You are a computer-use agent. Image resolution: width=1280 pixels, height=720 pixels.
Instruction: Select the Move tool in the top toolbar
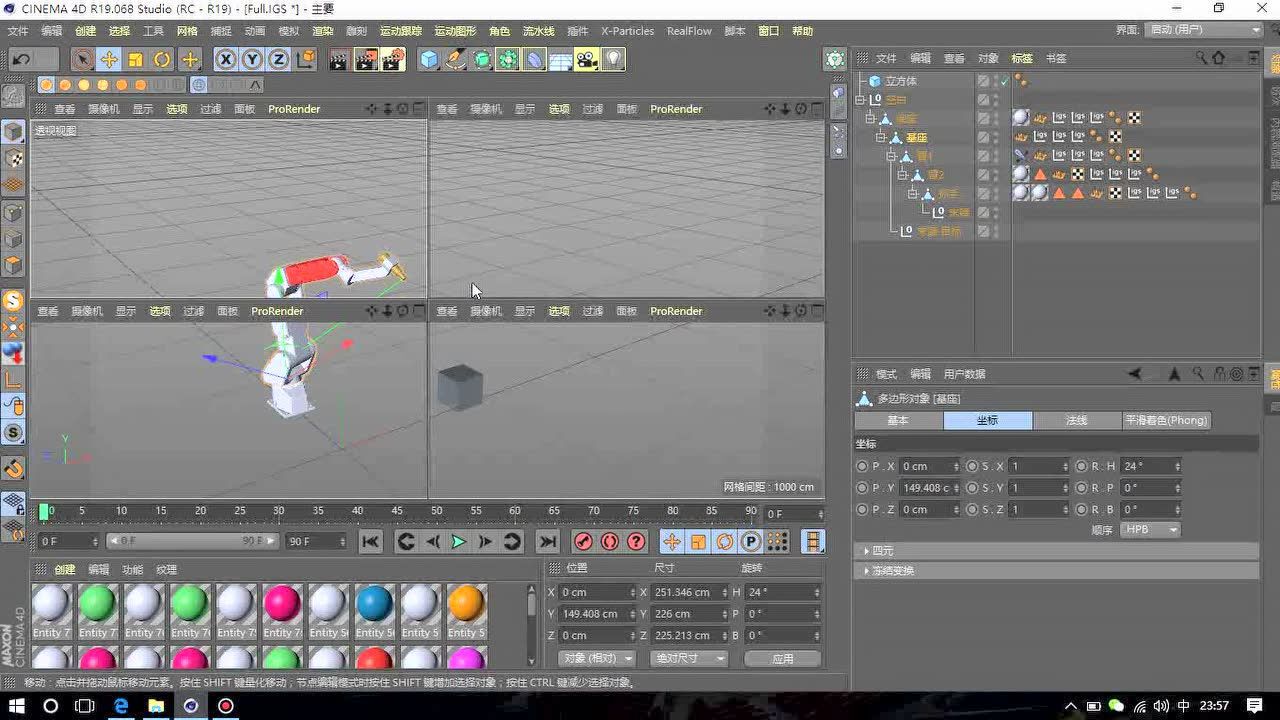click(x=111, y=60)
